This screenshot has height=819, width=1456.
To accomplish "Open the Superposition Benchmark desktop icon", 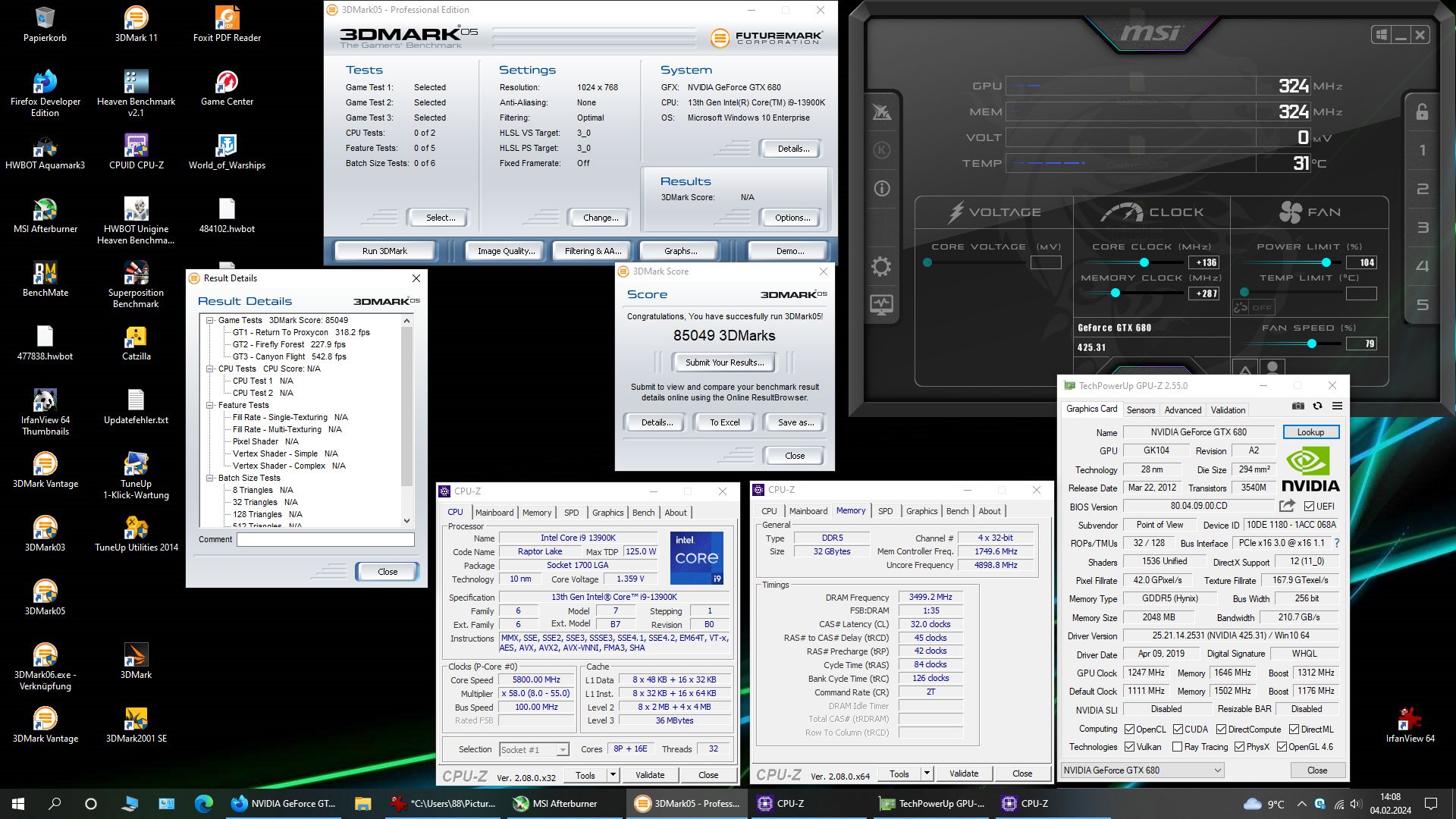I will tap(136, 284).
